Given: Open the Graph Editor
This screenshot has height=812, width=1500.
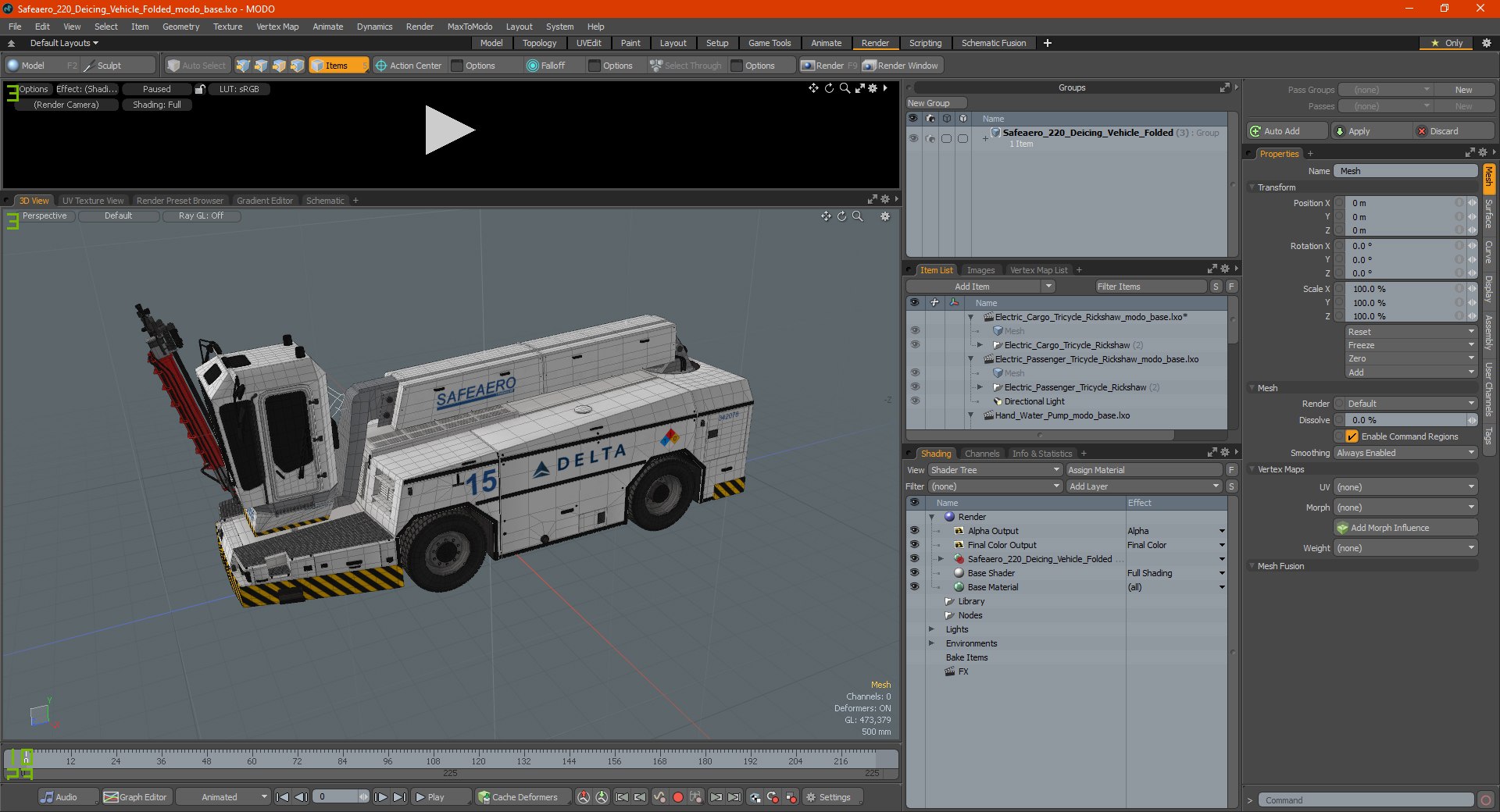Looking at the screenshot, I should pyautogui.click(x=135, y=797).
